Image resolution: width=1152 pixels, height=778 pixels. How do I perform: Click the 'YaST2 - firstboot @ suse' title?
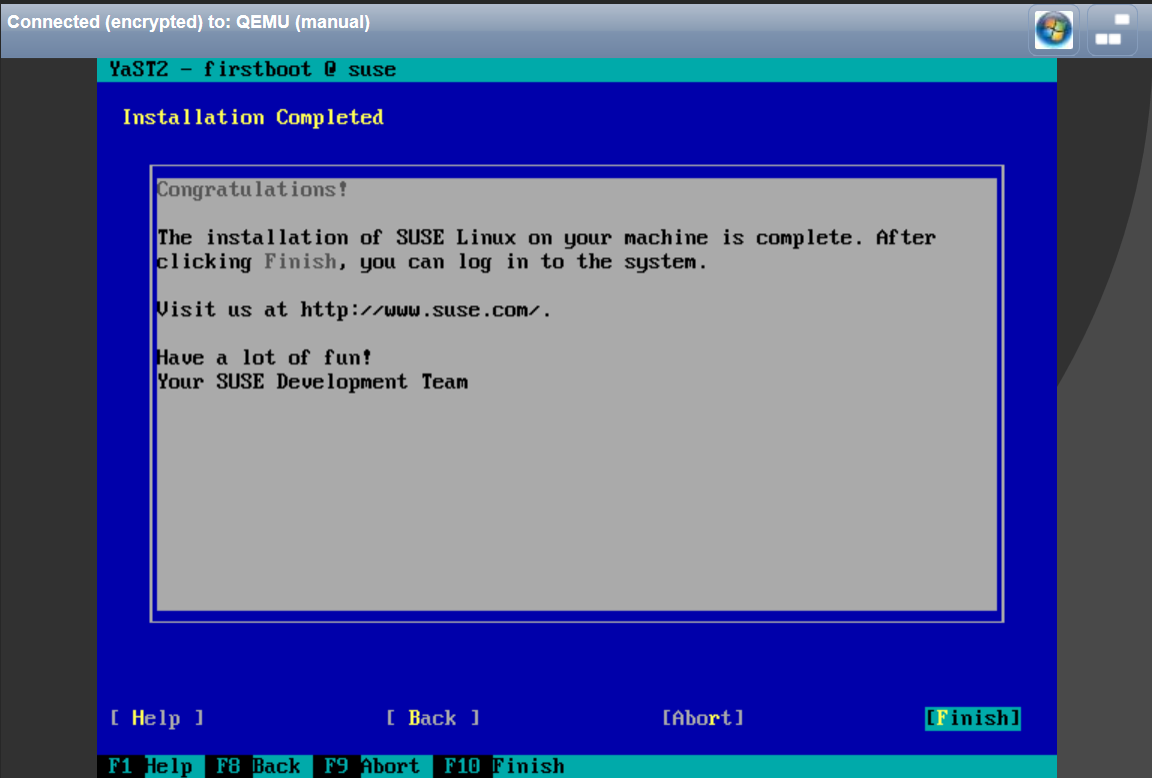(x=253, y=70)
